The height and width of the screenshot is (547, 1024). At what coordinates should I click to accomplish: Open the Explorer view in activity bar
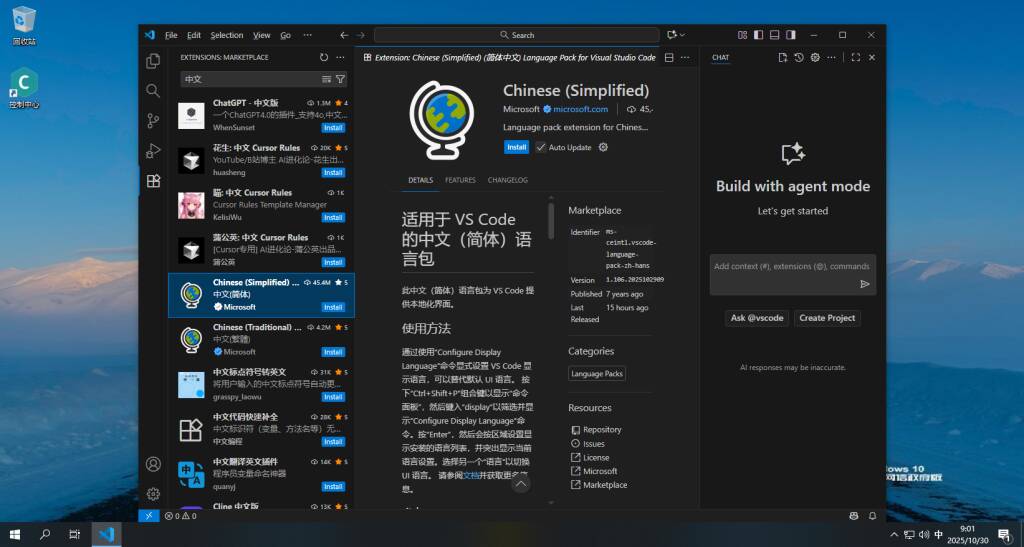[153, 61]
